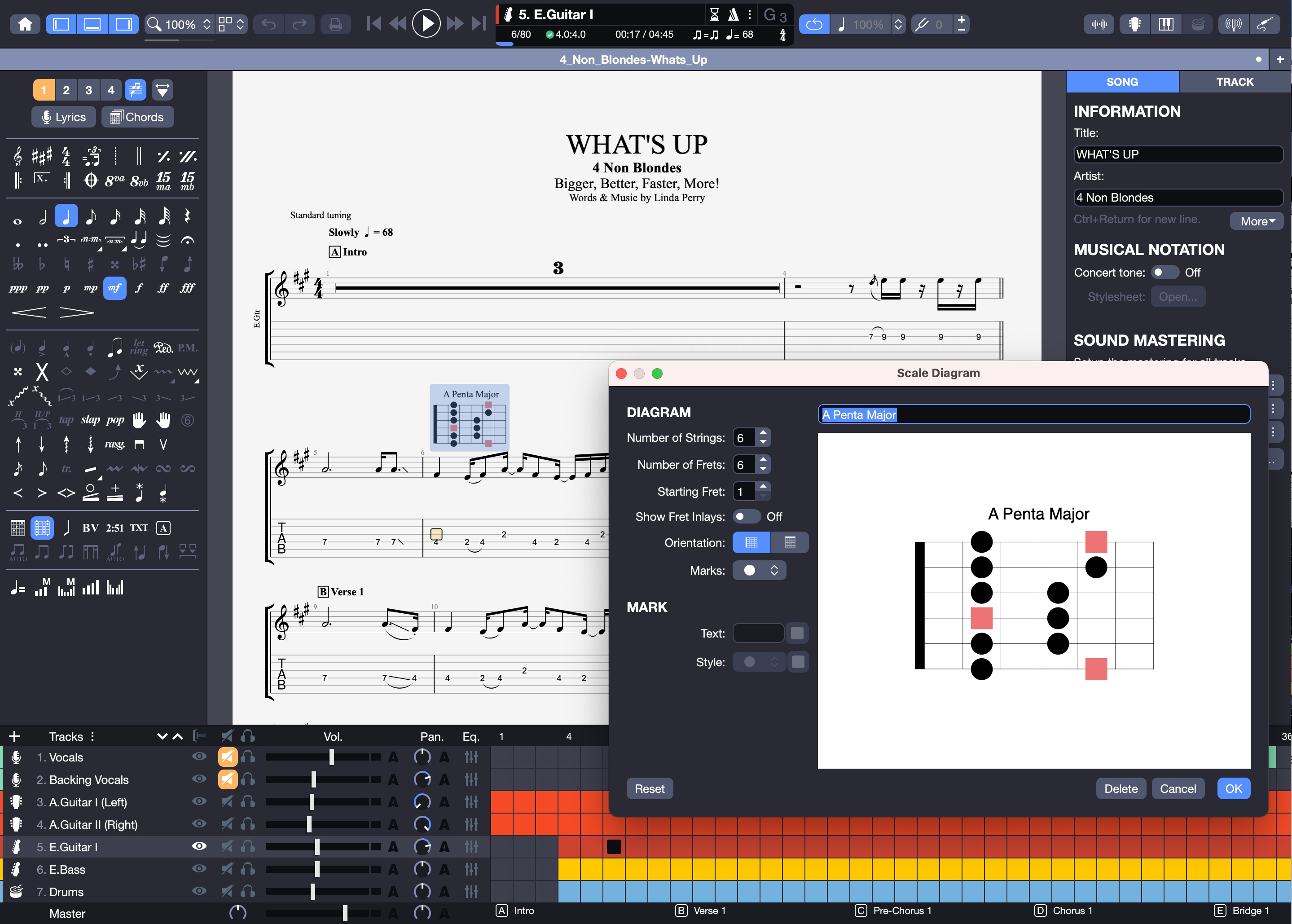Toggle visibility of Vocals track
This screenshot has width=1292, height=924.
pos(198,756)
